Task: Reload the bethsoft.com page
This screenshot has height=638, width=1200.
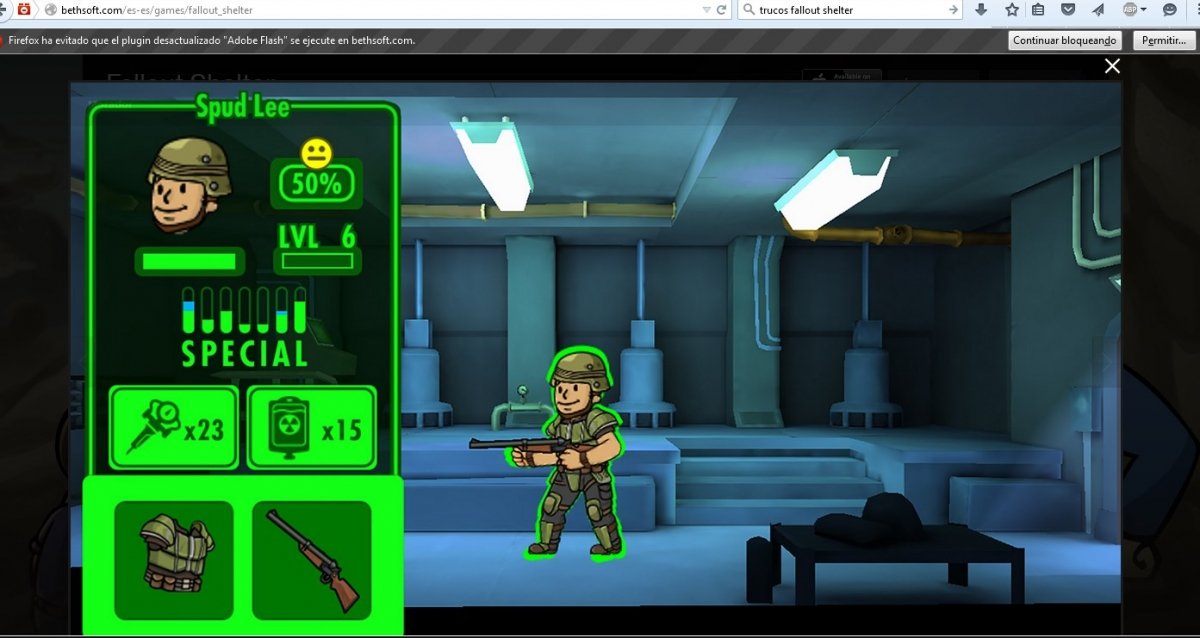Action: [721, 10]
